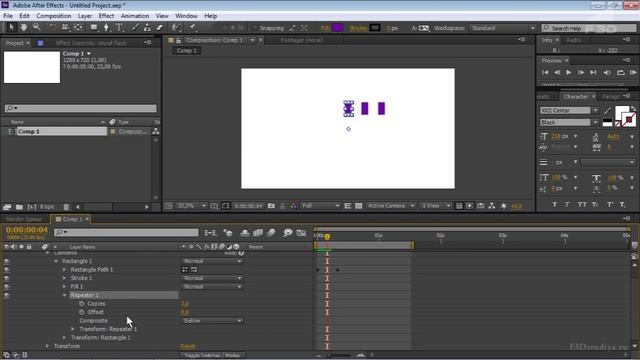Select the Type text tool
The height and width of the screenshot is (360, 640).
[119, 27]
